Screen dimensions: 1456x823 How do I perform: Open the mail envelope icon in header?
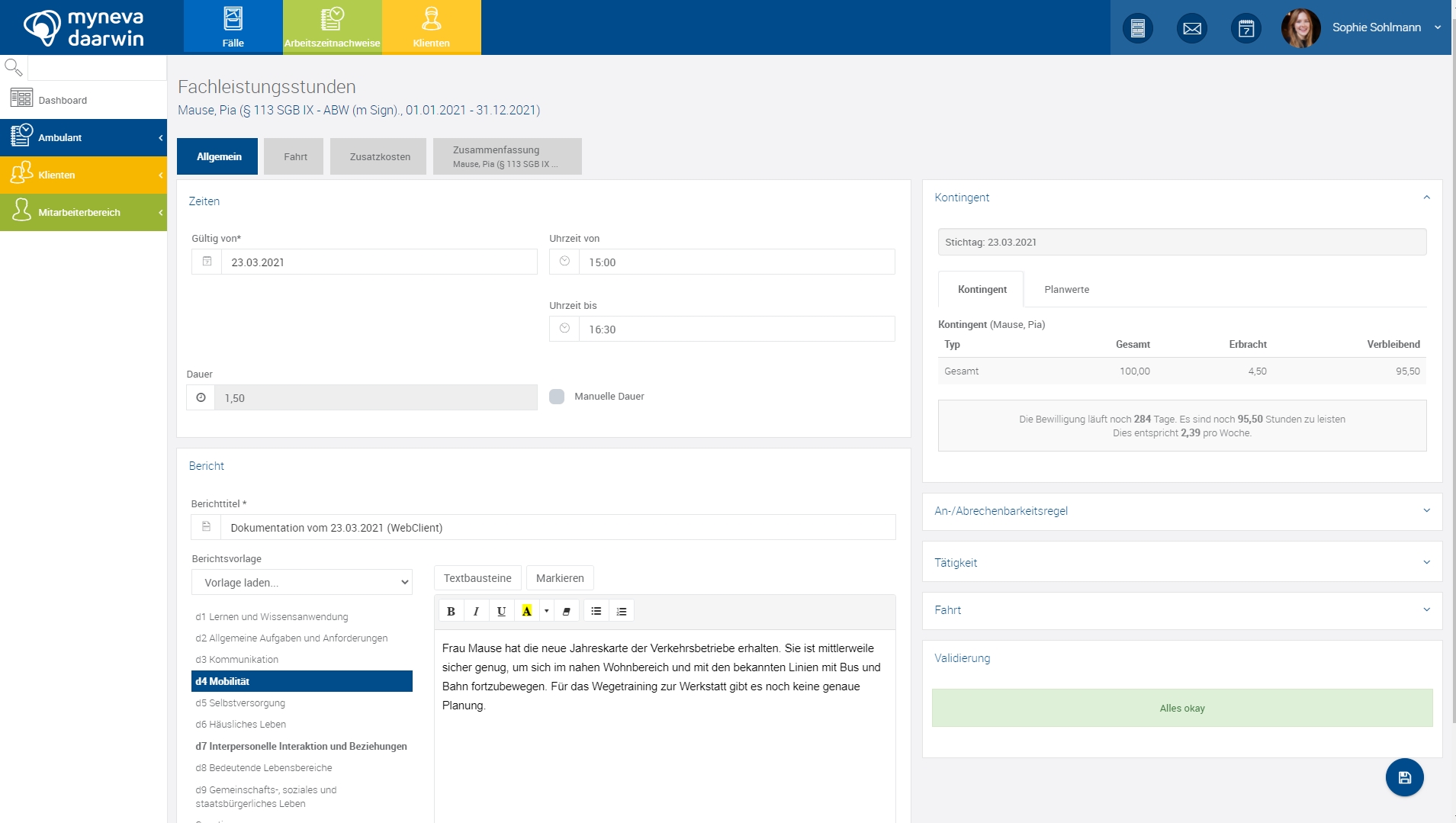pos(1191,28)
